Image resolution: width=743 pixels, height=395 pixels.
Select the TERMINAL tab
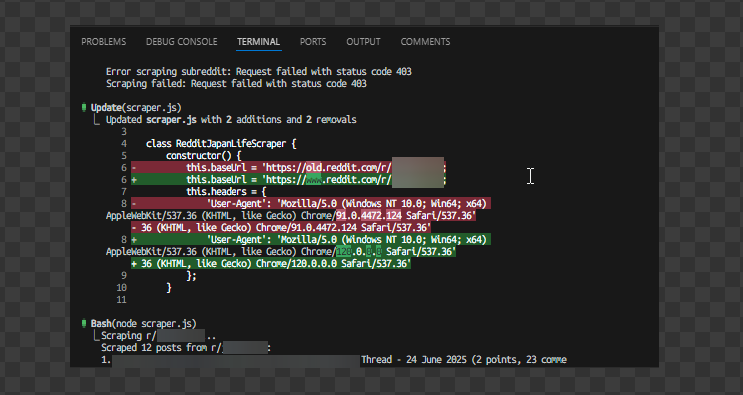click(x=259, y=42)
